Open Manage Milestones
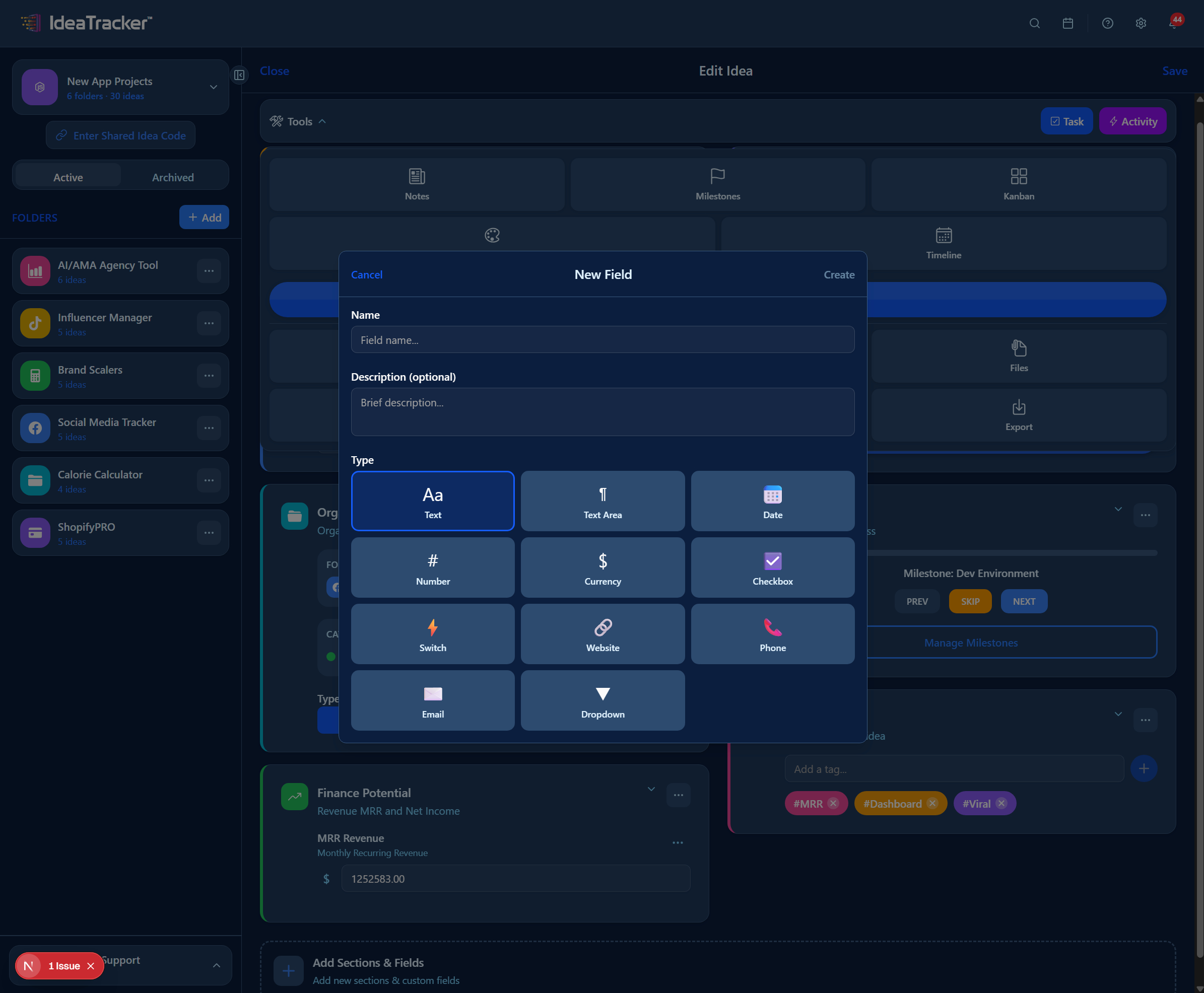1204x993 pixels. [971, 643]
